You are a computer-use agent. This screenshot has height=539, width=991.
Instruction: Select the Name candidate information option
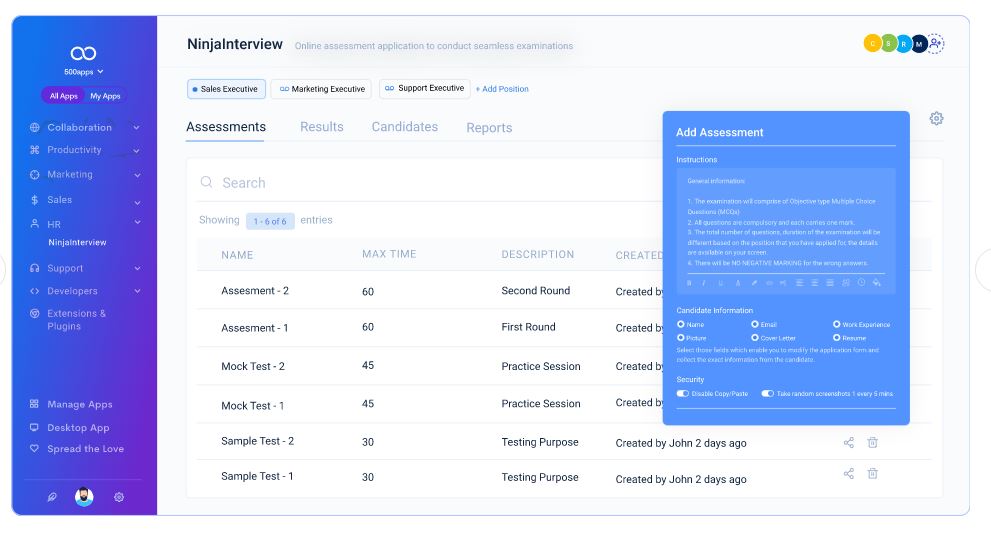681,324
